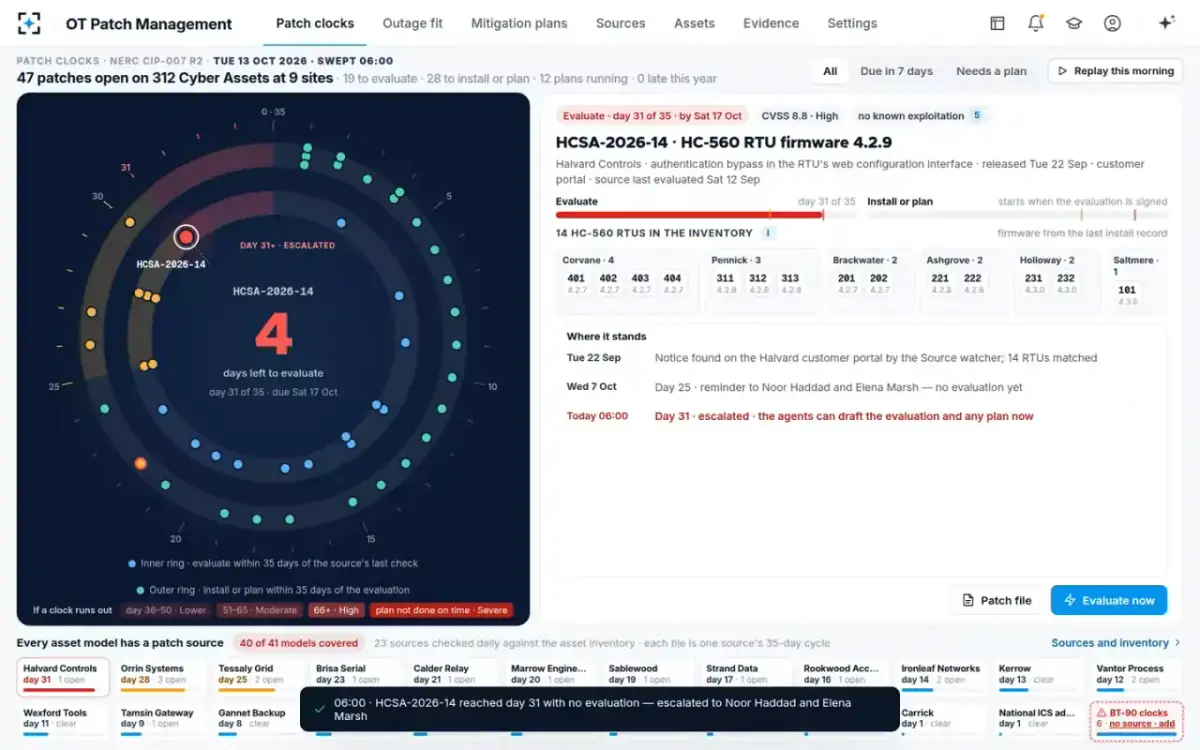Click the count badge after 'no known exploitation'
The height and width of the screenshot is (750, 1200).
(x=977, y=116)
